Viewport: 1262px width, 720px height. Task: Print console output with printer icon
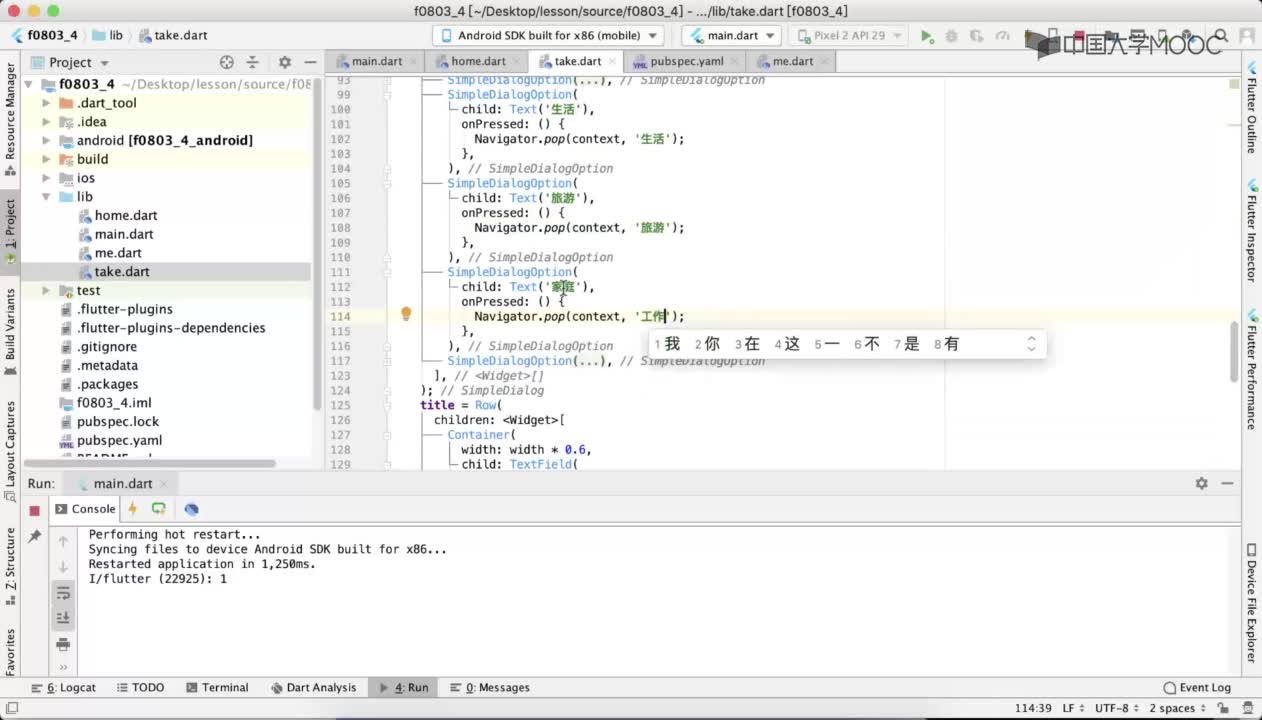[x=63, y=643]
